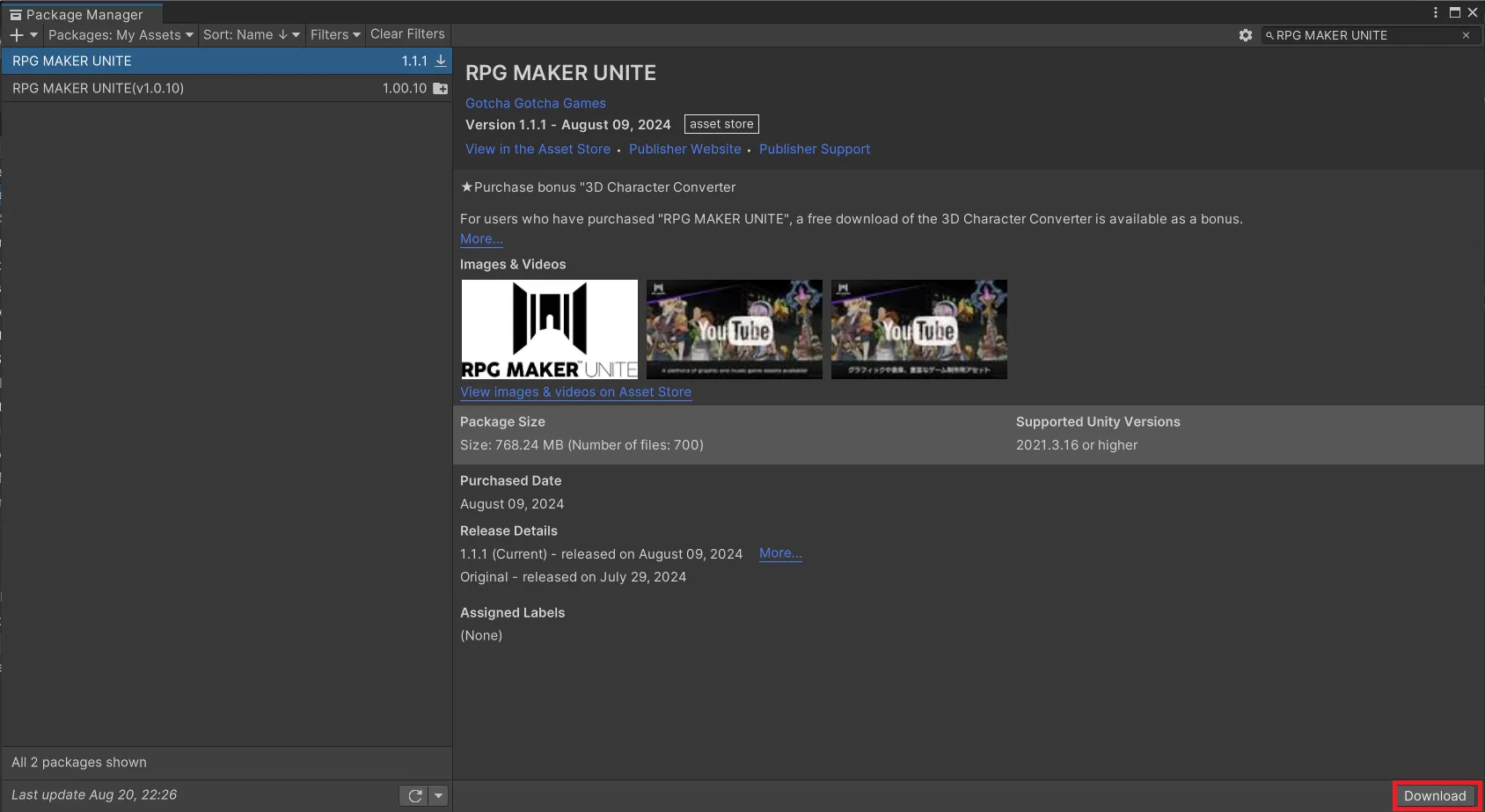1485x812 pixels.
Task: Select the Package Manager tab
Action: [82, 14]
